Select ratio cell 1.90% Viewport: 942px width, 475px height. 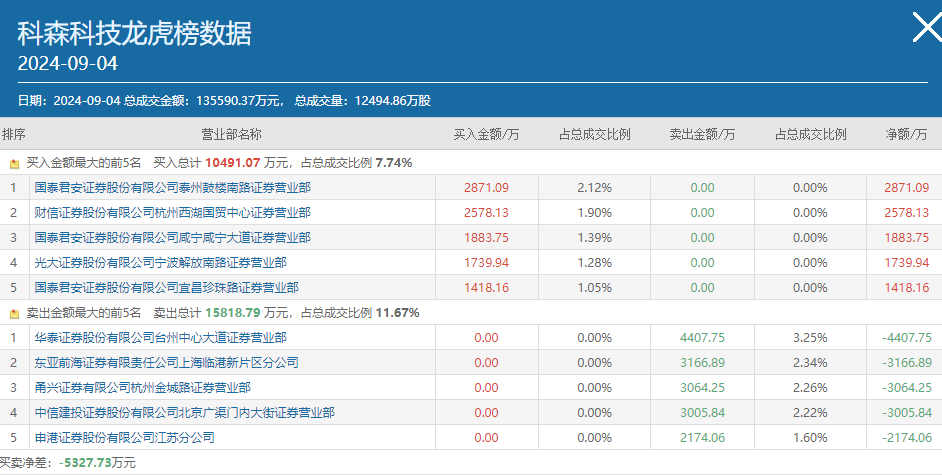point(594,213)
